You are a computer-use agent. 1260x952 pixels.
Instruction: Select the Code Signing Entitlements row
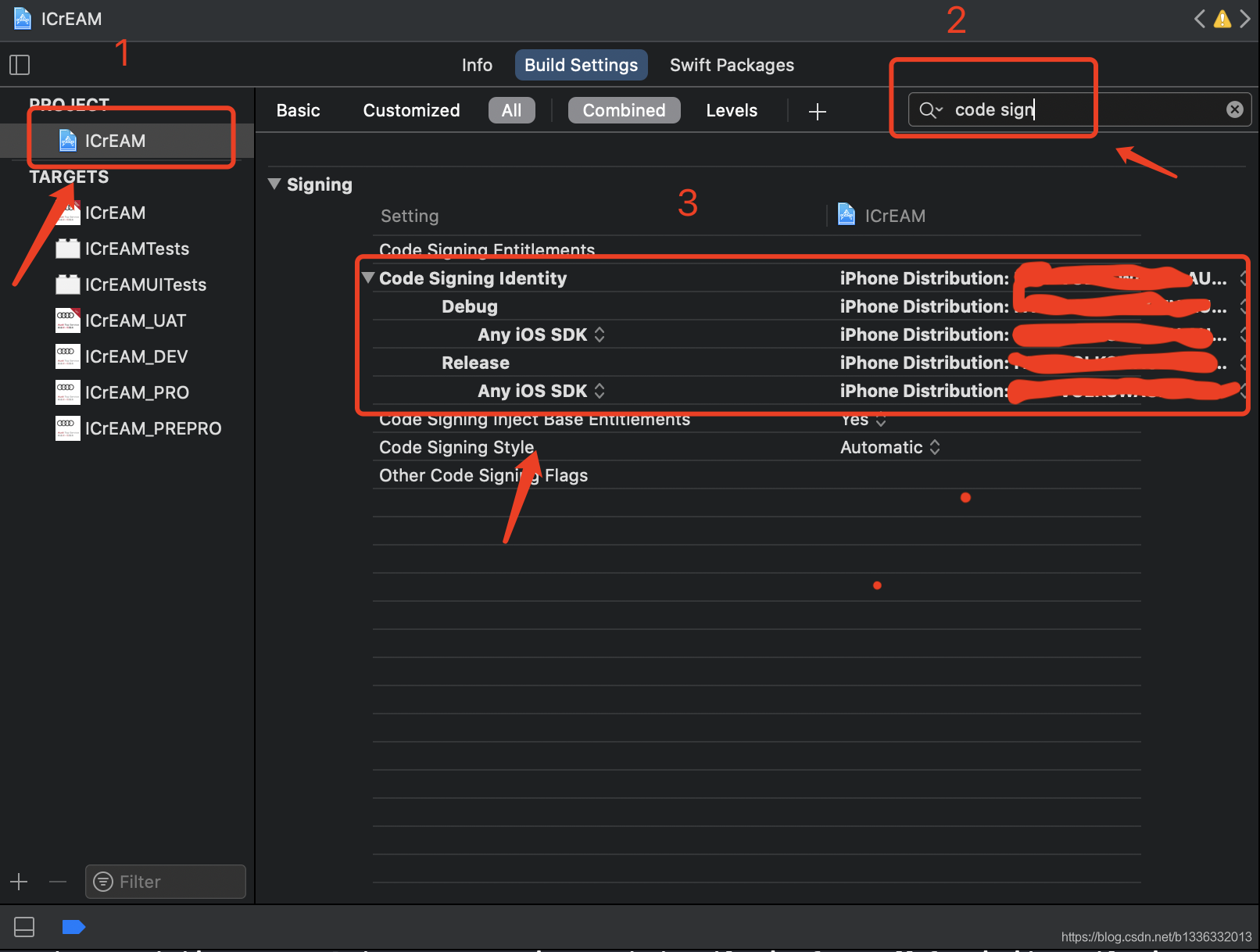point(757,249)
